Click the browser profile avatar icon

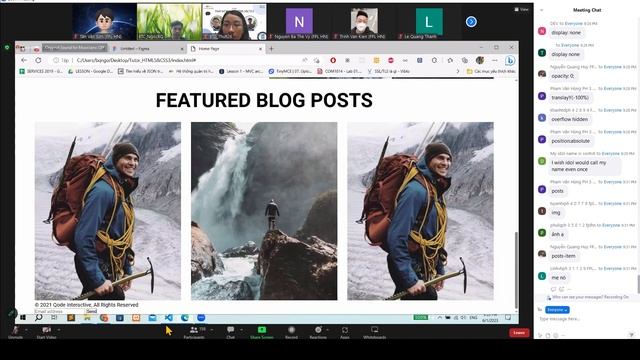[x=480, y=60]
